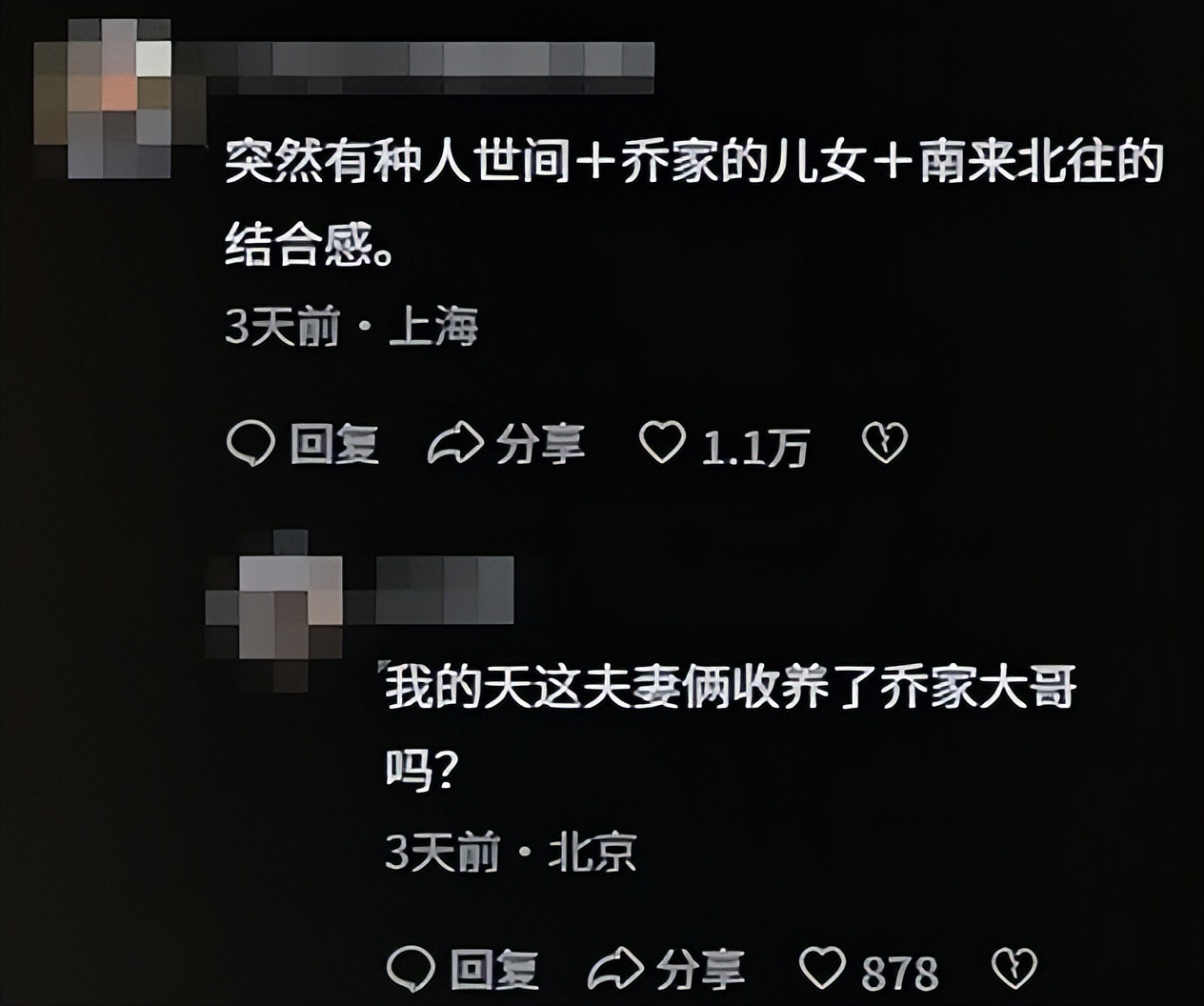Click the reply bubble icon on Shanghai comment
The width and height of the screenshot is (1204, 1006).
pos(251,444)
